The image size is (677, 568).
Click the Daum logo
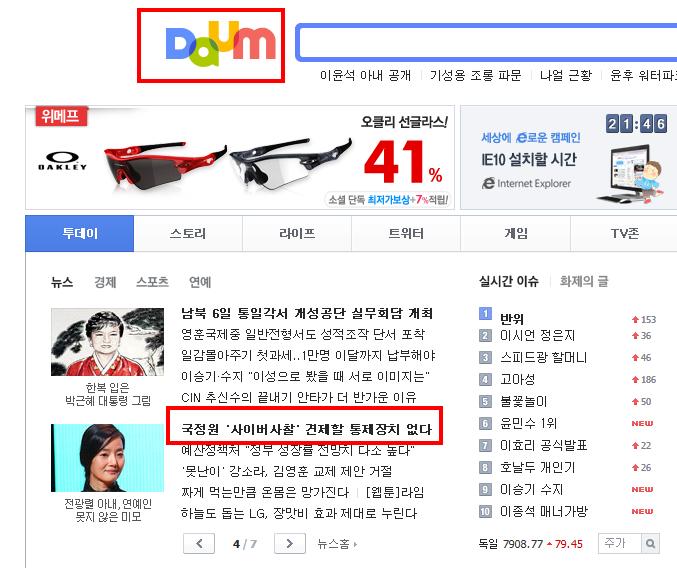click(x=221, y=43)
